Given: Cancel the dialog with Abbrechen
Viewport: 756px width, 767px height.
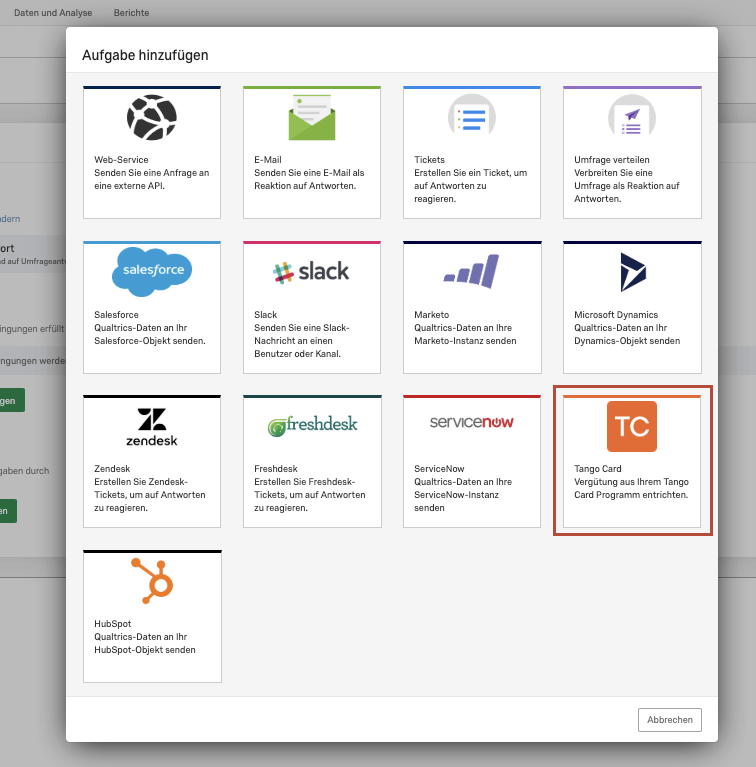Looking at the screenshot, I should (669, 720).
